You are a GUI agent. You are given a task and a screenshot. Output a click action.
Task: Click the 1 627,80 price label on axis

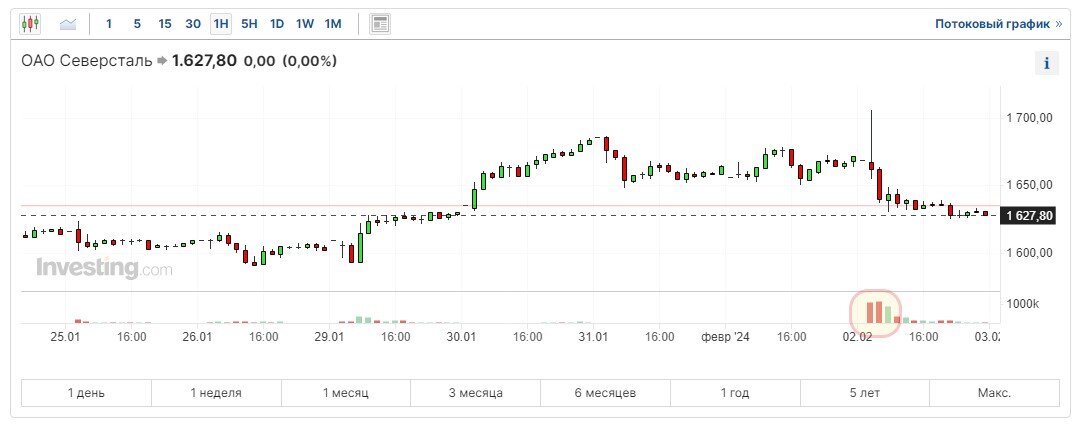tap(1029, 216)
